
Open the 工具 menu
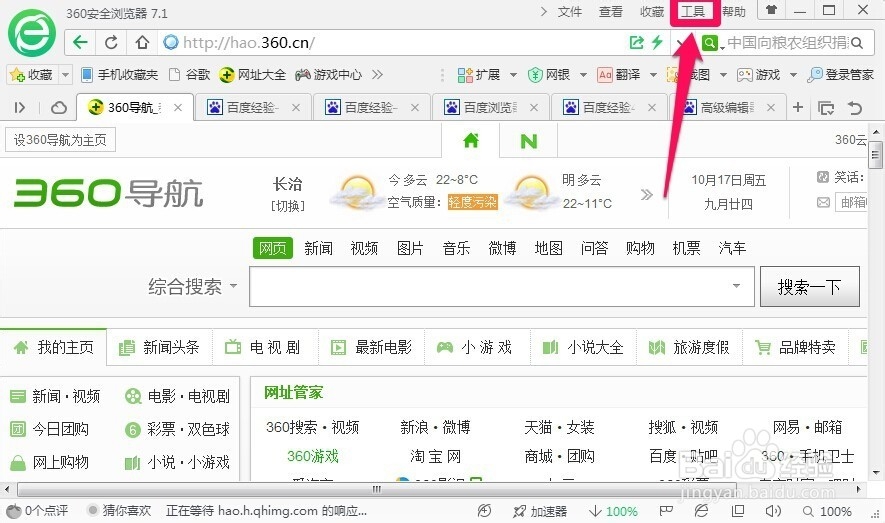pyautogui.click(x=693, y=11)
